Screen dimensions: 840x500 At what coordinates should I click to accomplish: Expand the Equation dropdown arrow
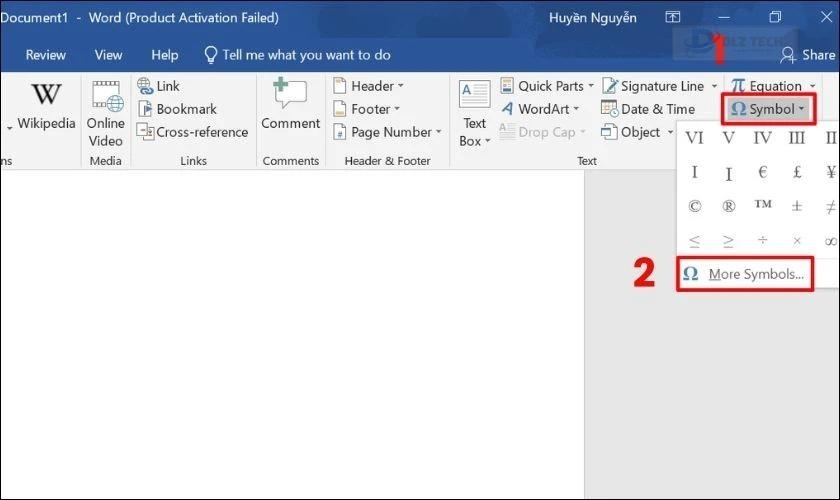click(812, 86)
